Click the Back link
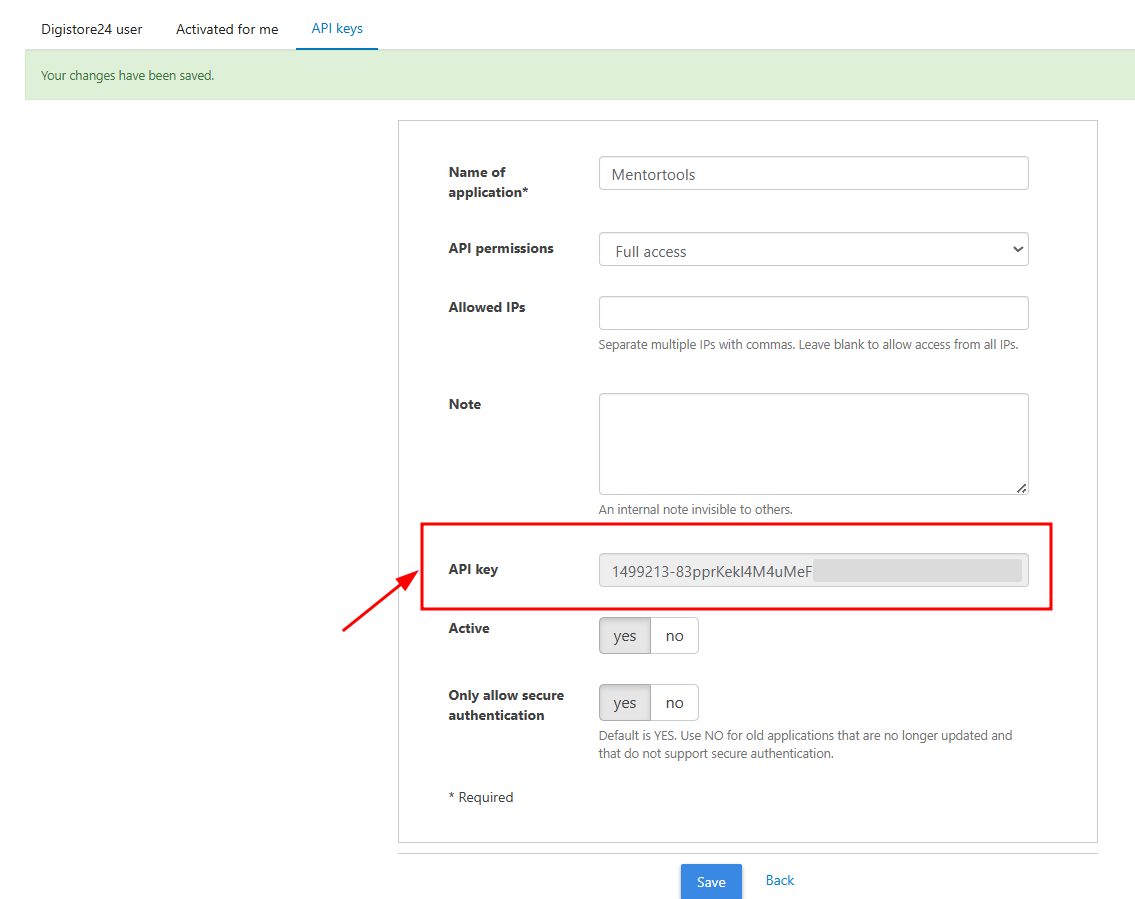 pos(780,881)
